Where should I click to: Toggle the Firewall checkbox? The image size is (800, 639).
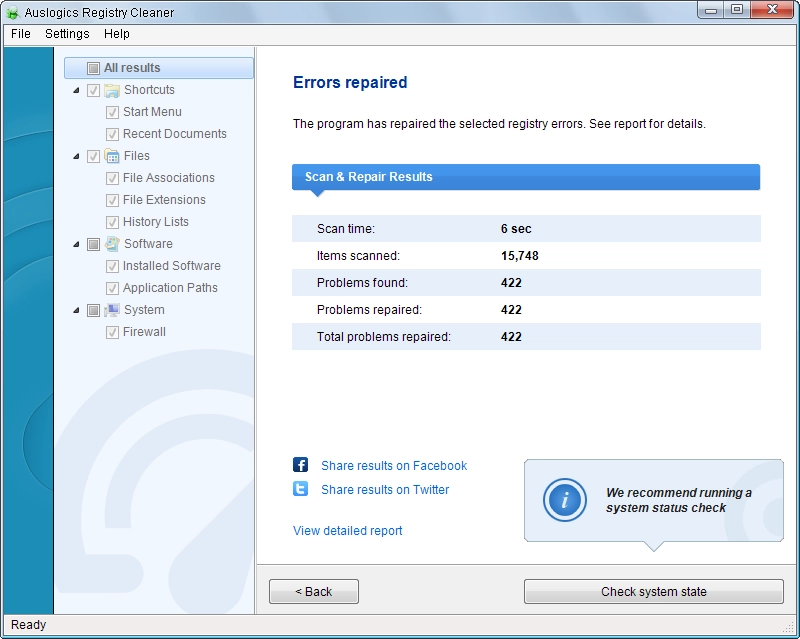click(112, 332)
